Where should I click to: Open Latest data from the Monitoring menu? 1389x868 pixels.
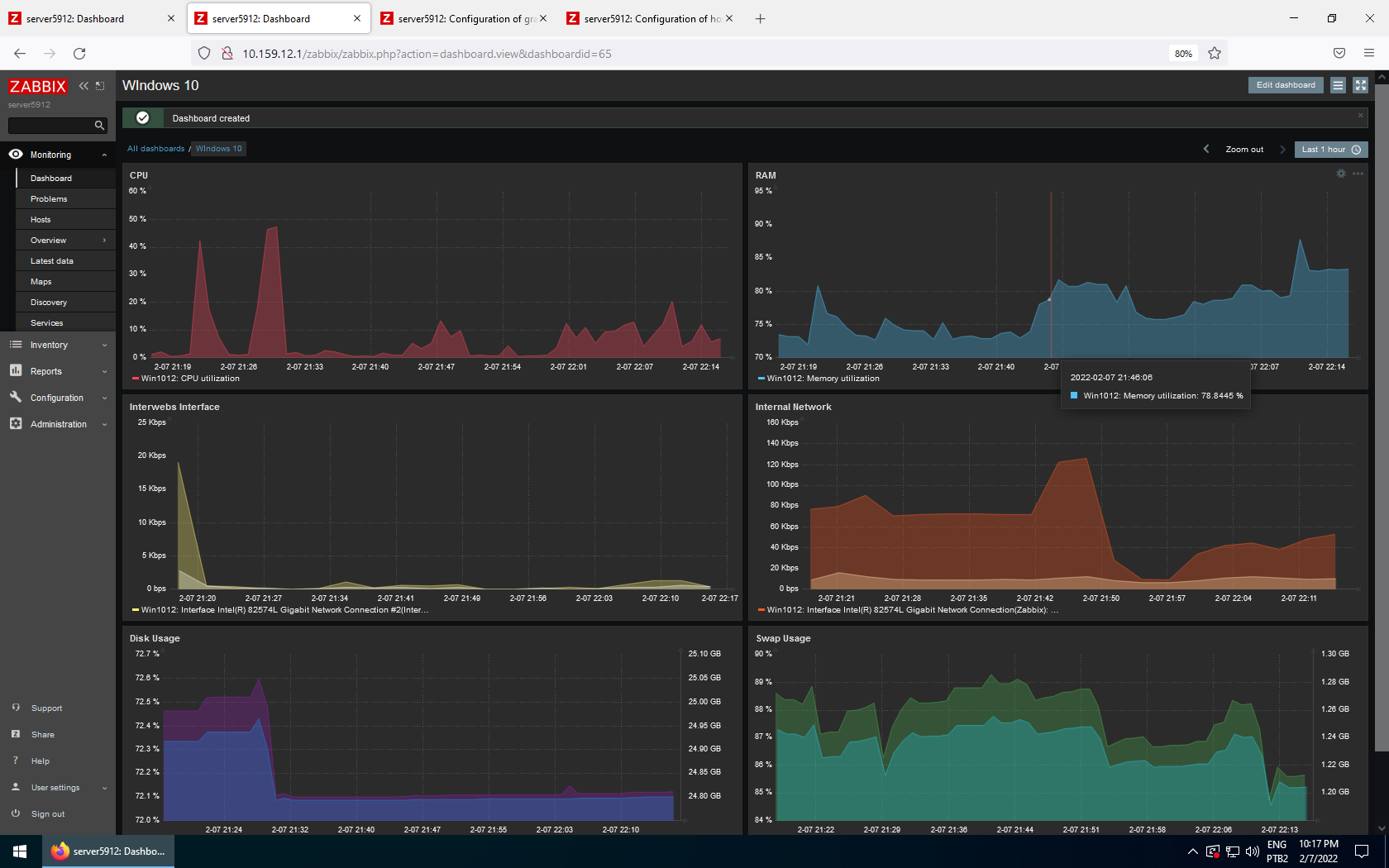pyautogui.click(x=51, y=260)
